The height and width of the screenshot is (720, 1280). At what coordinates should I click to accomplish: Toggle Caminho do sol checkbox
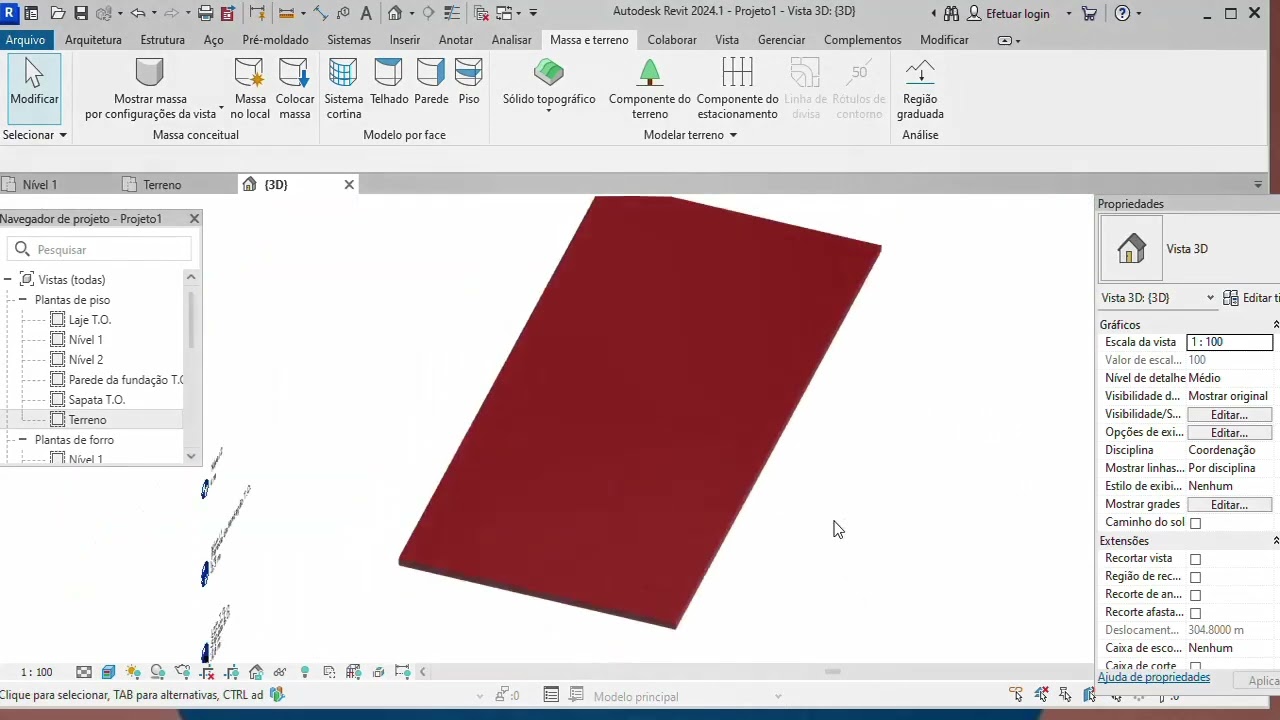pos(1195,523)
